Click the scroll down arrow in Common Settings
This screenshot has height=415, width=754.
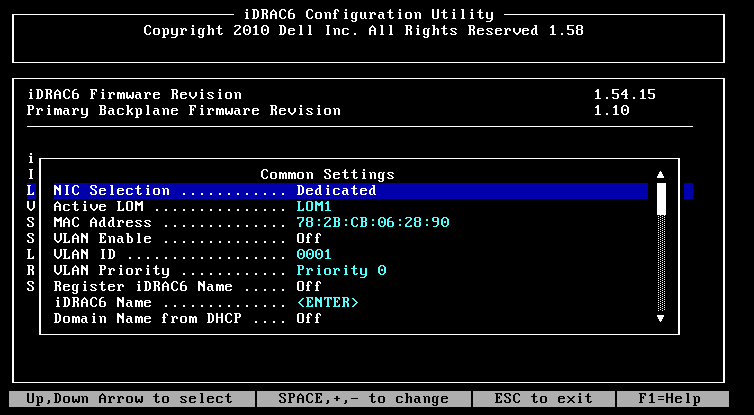(660, 318)
